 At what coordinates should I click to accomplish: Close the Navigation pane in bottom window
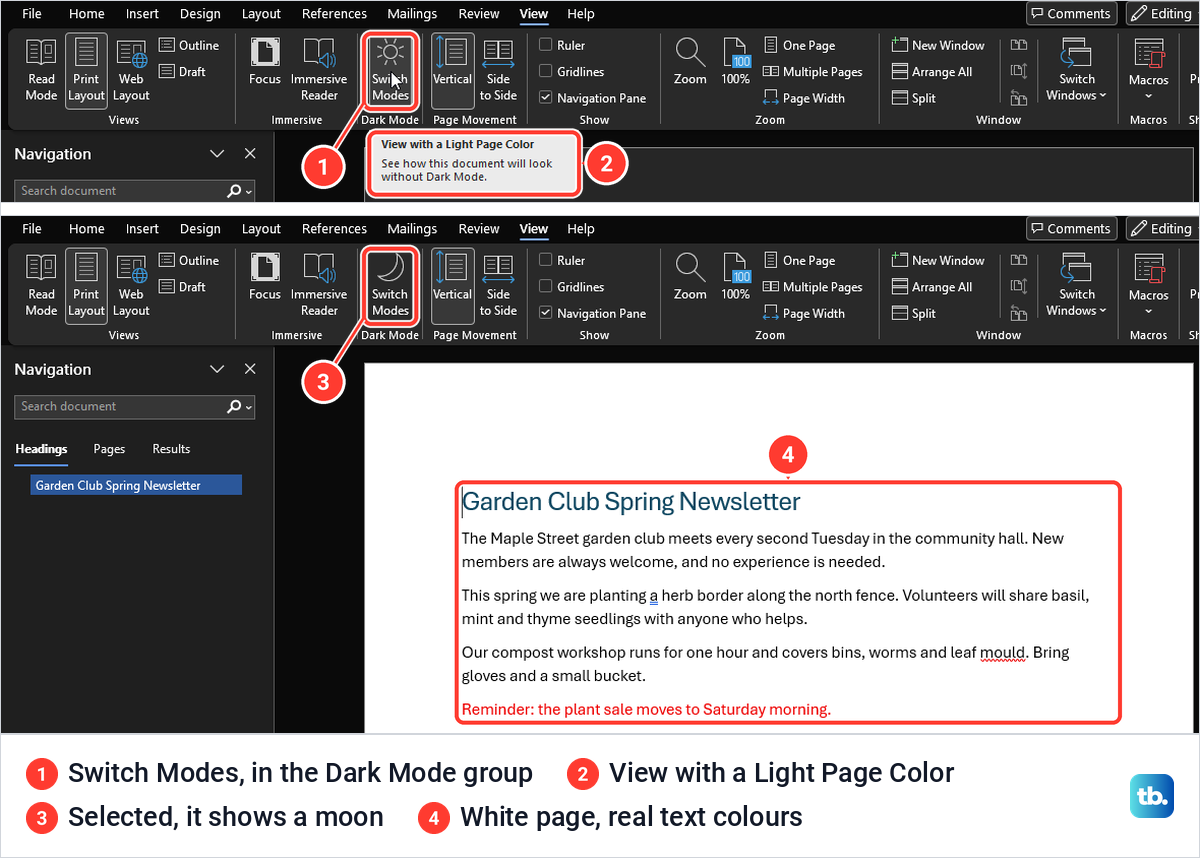click(x=250, y=369)
